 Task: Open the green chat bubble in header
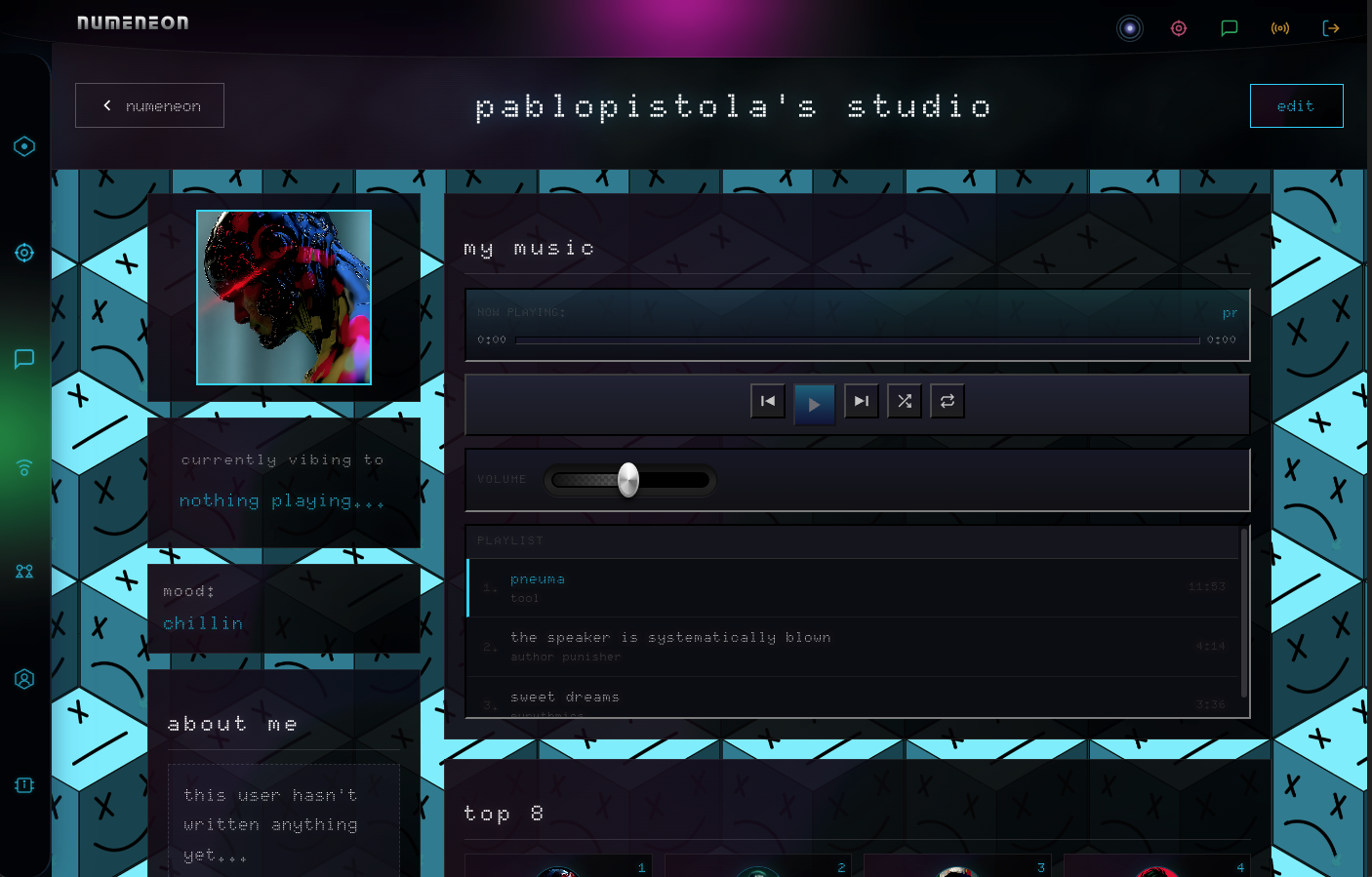1230,28
